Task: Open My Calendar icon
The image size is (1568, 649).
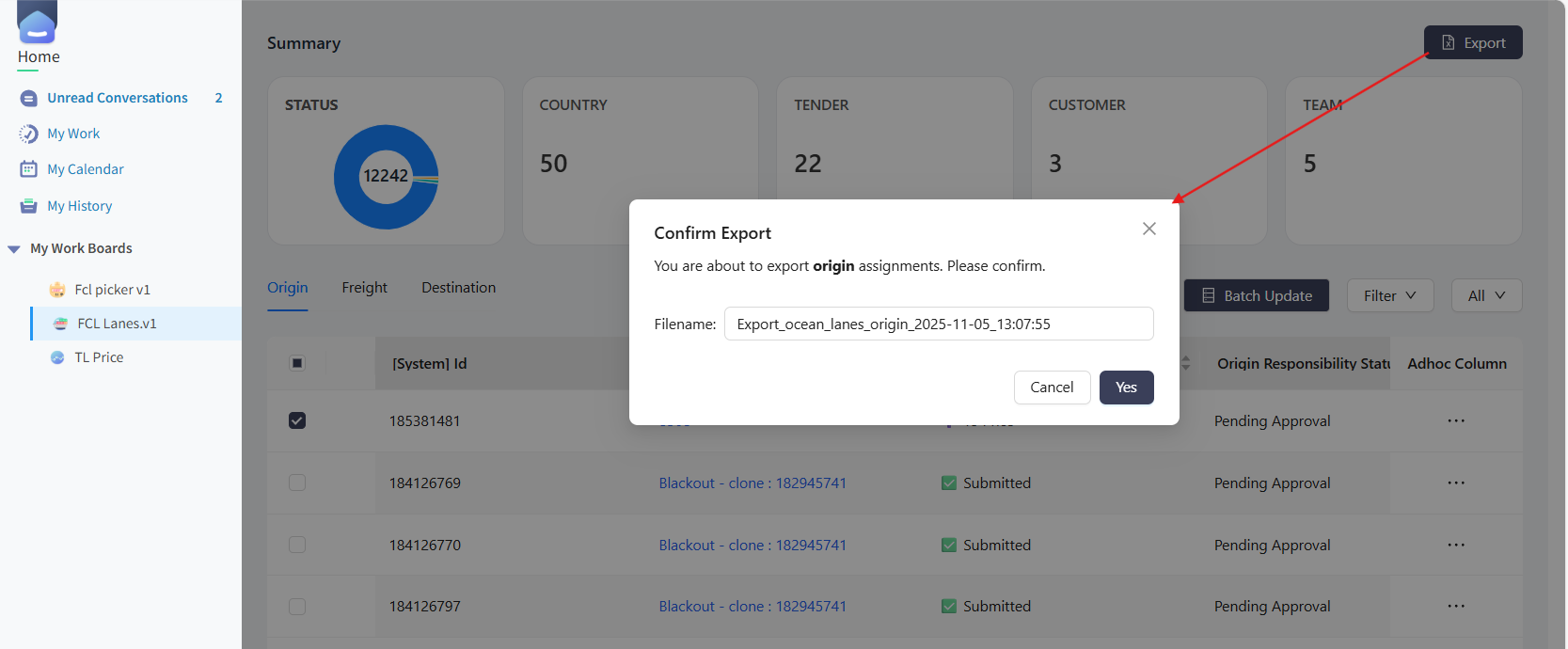Action: pos(29,169)
